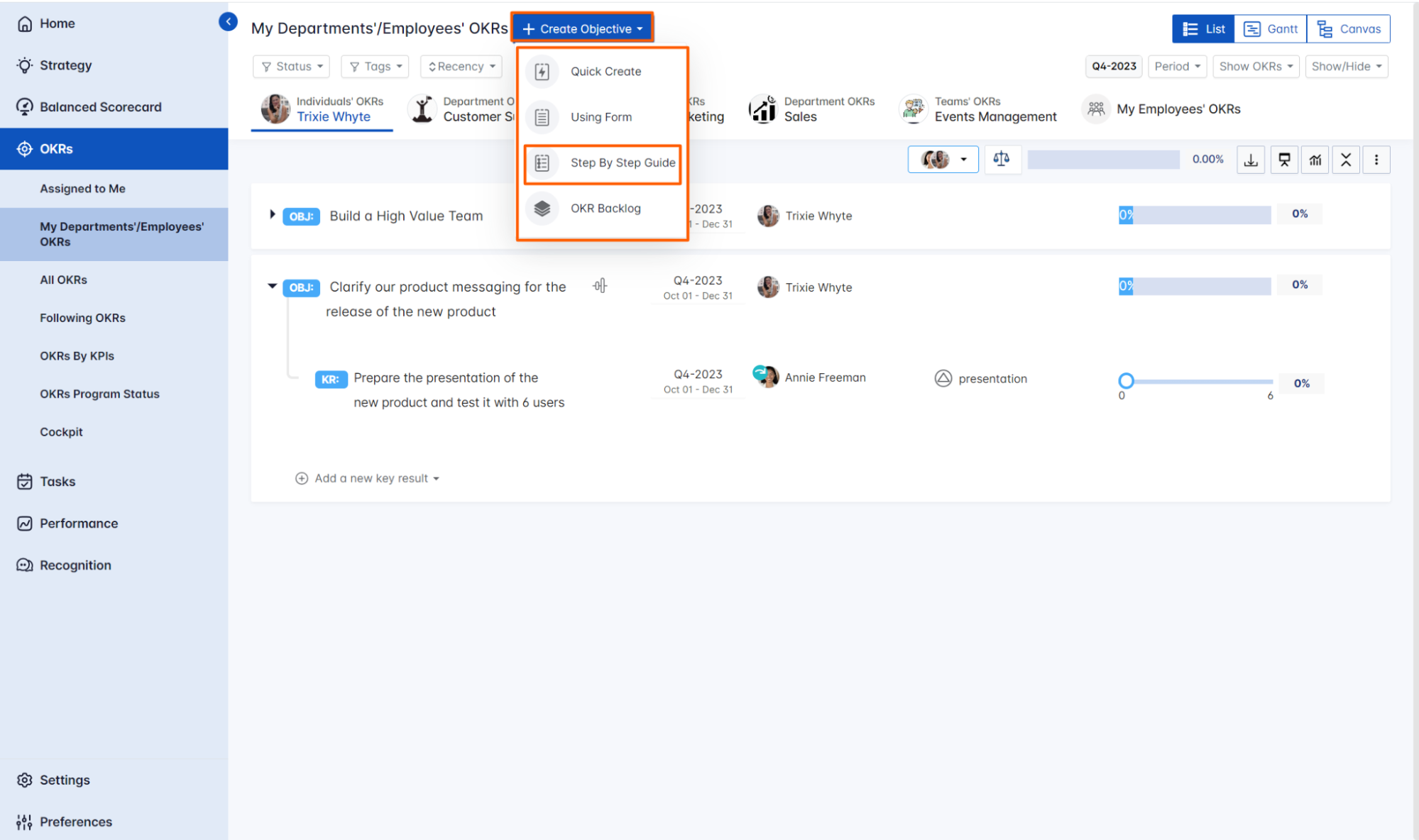This screenshot has height=840, width=1419.
Task: Click the compare balance scale icon
Action: point(1002,159)
